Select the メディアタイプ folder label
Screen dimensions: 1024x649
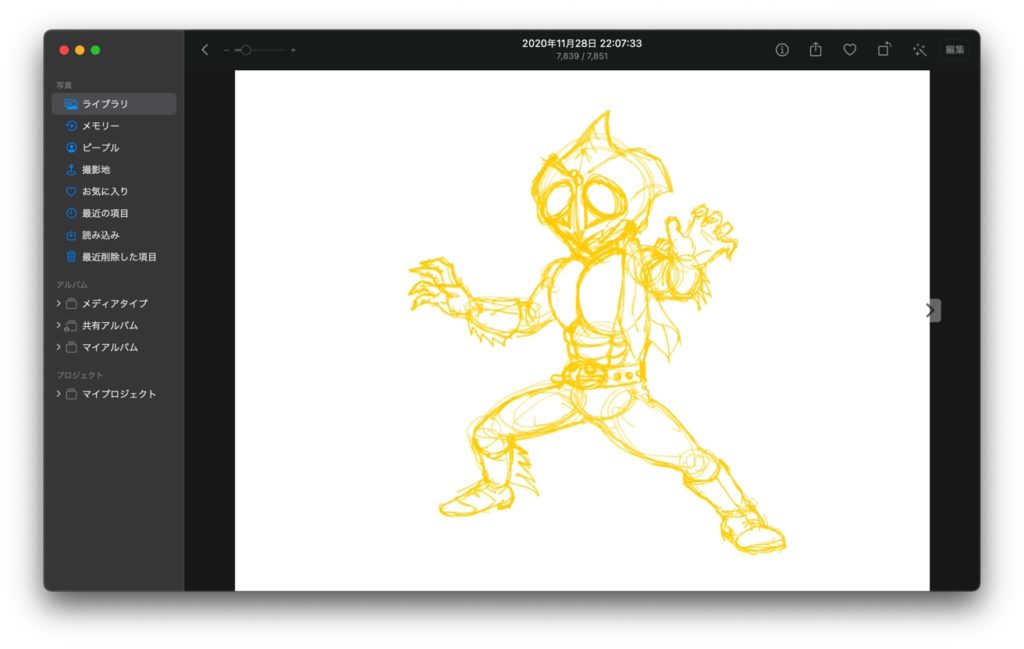tap(114, 304)
